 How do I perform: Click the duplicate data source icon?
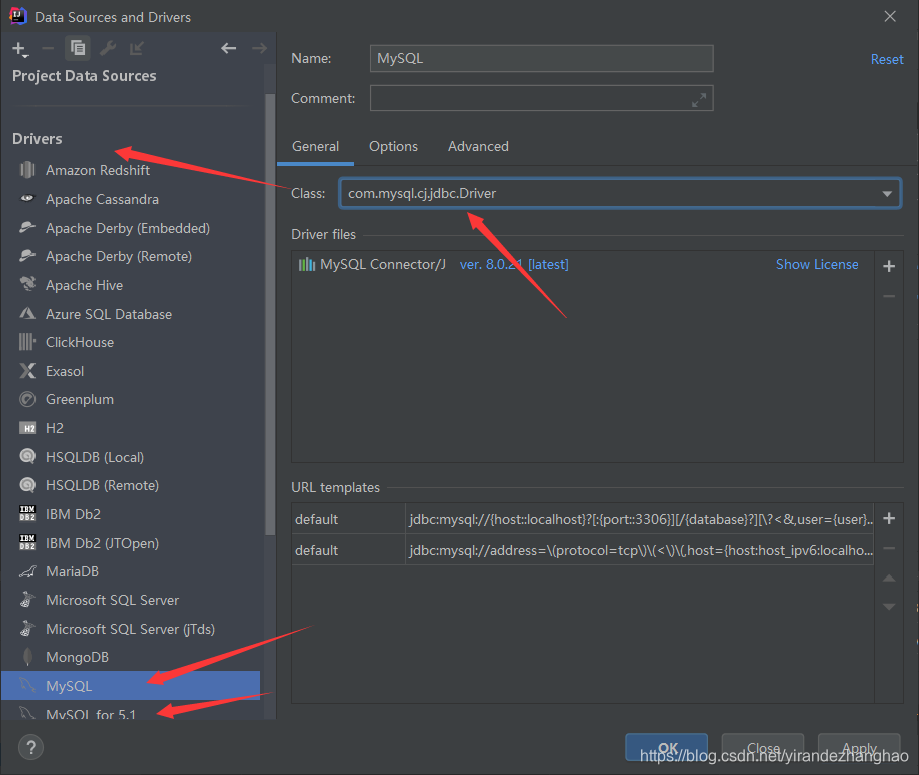77,48
